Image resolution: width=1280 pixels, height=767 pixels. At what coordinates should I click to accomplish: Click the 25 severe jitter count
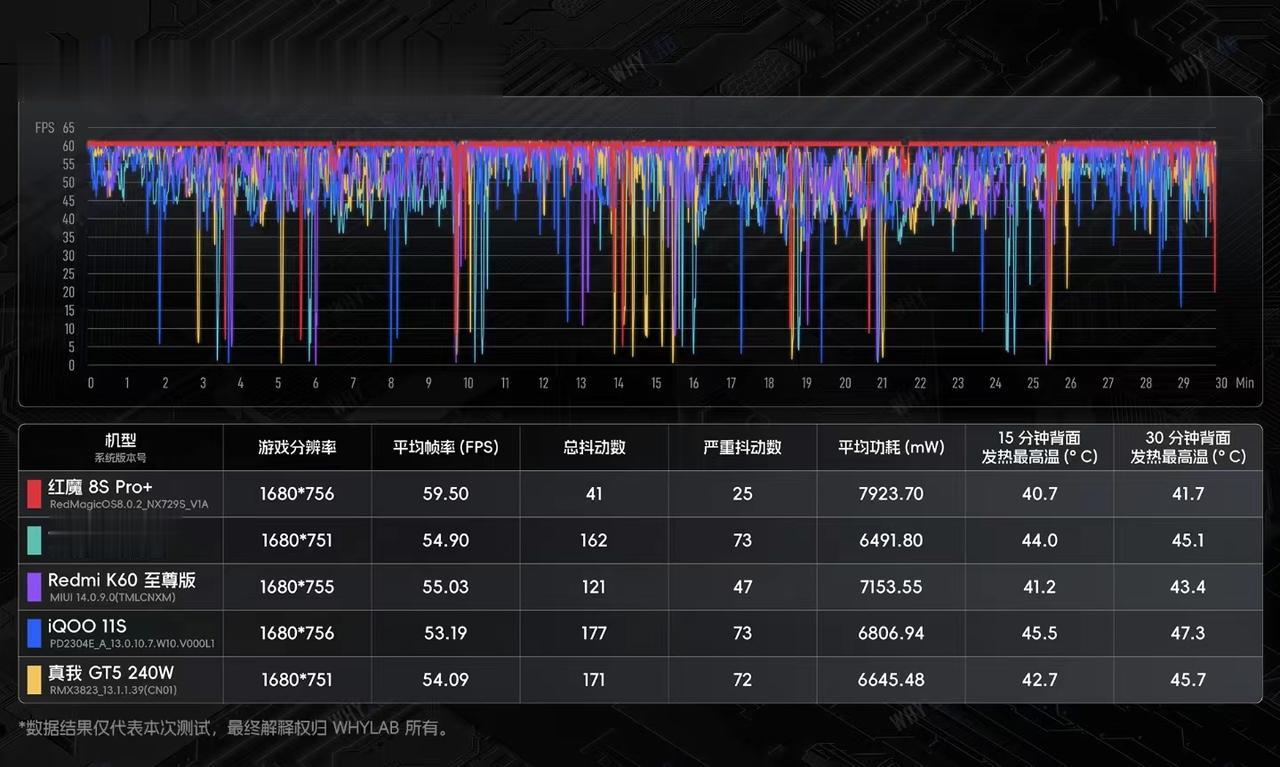(742, 494)
